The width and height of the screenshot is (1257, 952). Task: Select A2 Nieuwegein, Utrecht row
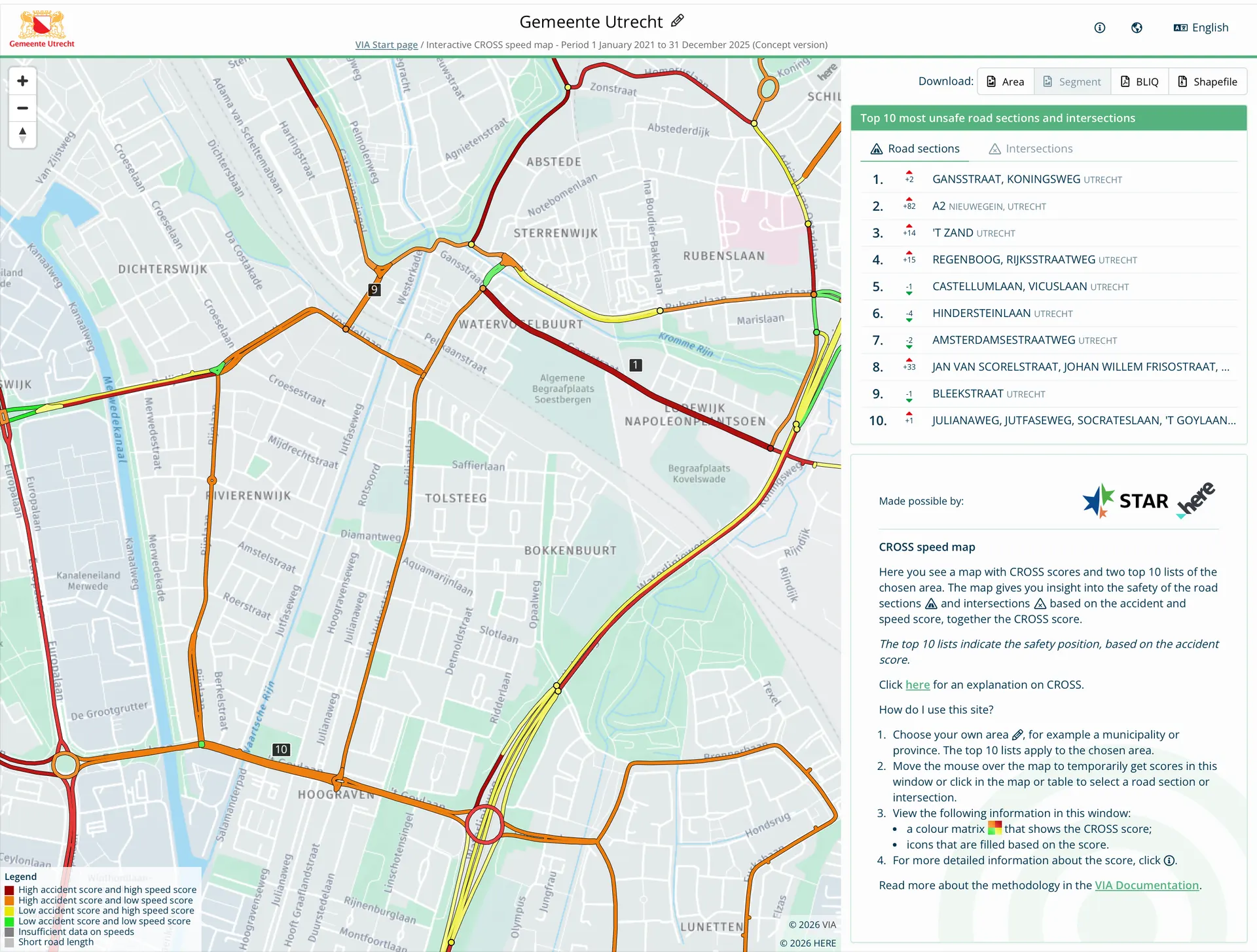[1049, 206]
